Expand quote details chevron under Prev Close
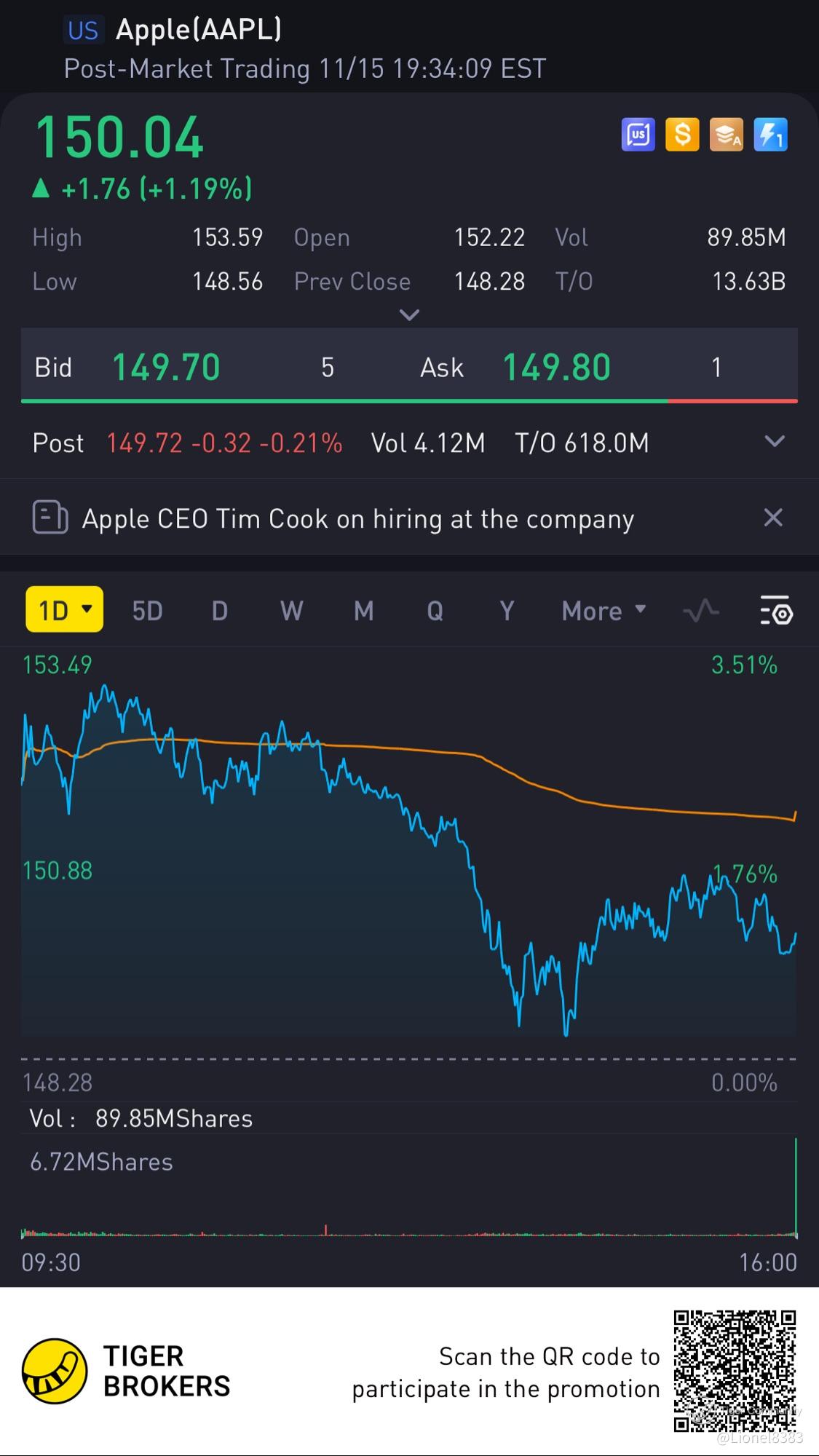The height and width of the screenshot is (1456, 819). point(410,314)
